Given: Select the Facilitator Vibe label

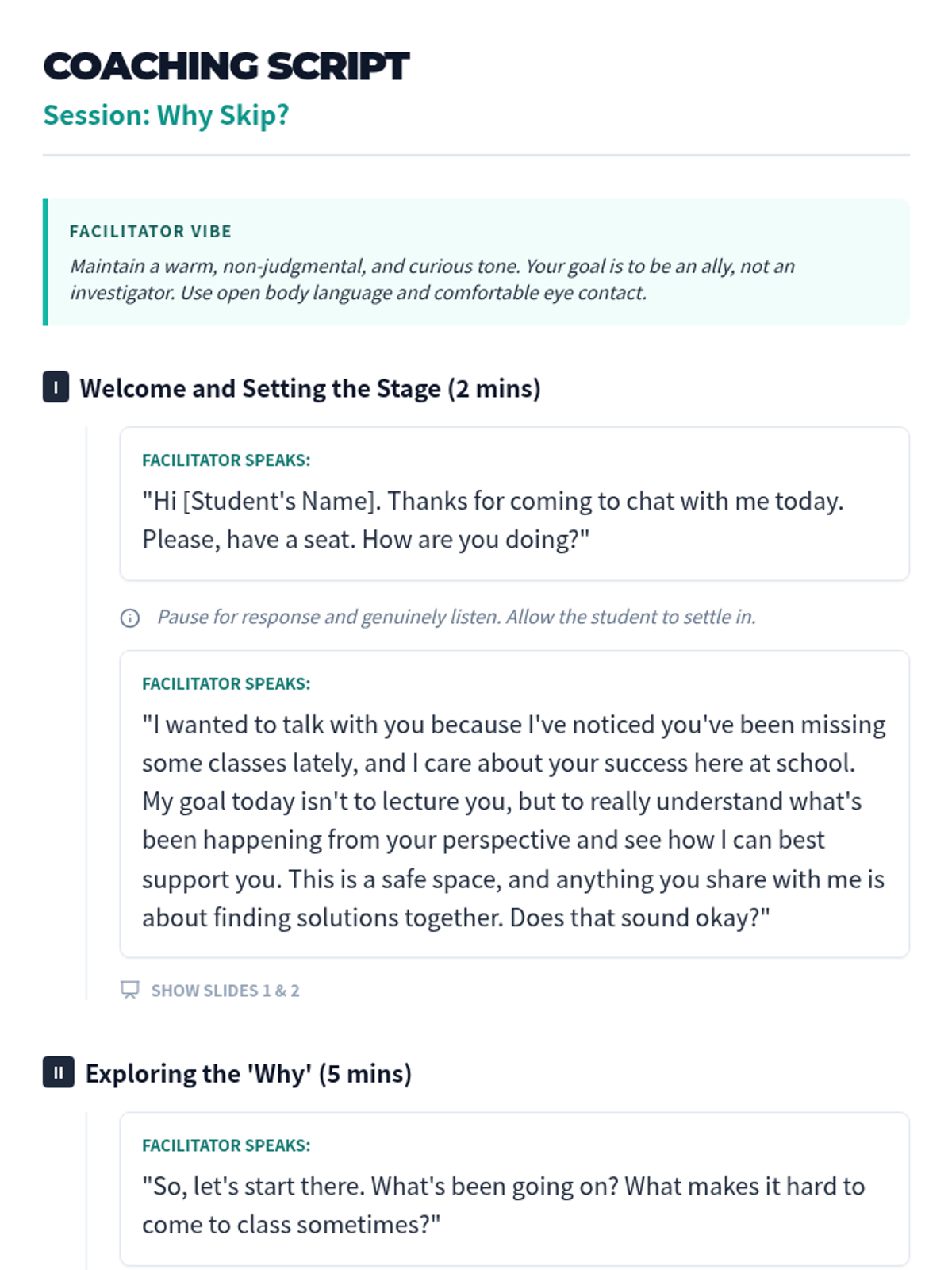Looking at the screenshot, I should point(151,231).
